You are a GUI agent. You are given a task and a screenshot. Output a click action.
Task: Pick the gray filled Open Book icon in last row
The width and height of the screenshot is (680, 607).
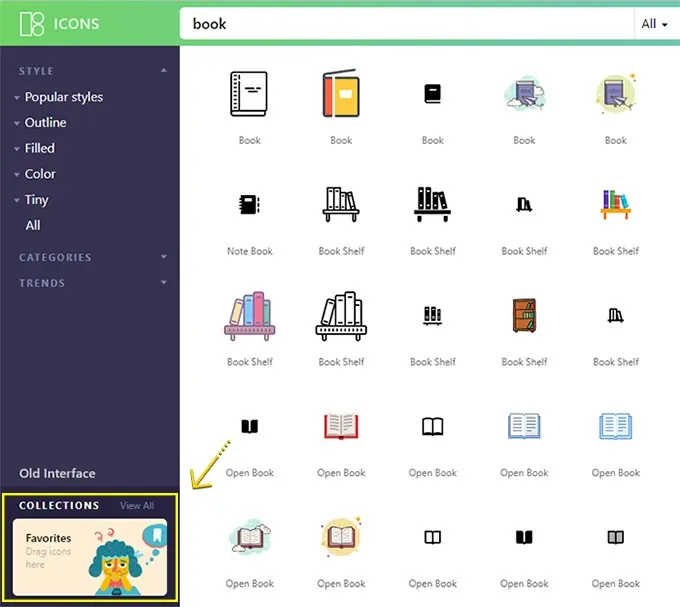click(616, 537)
